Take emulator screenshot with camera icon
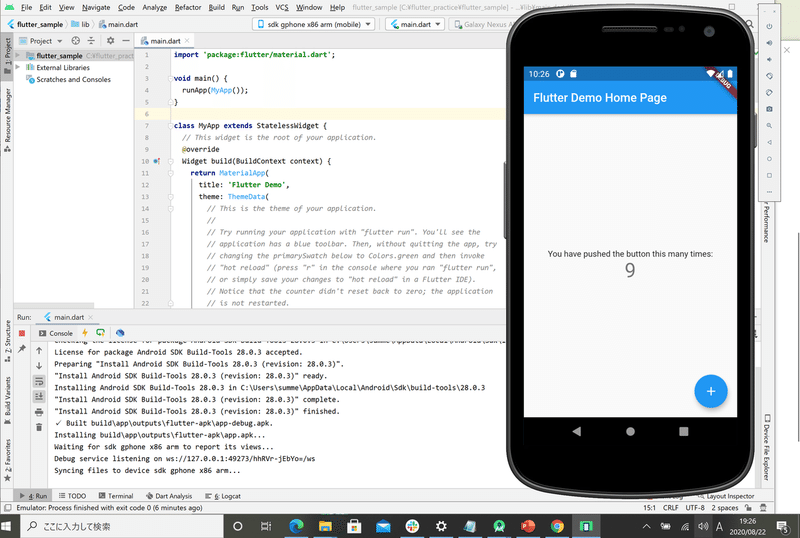The height and width of the screenshot is (538, 800). coord(769,109)
